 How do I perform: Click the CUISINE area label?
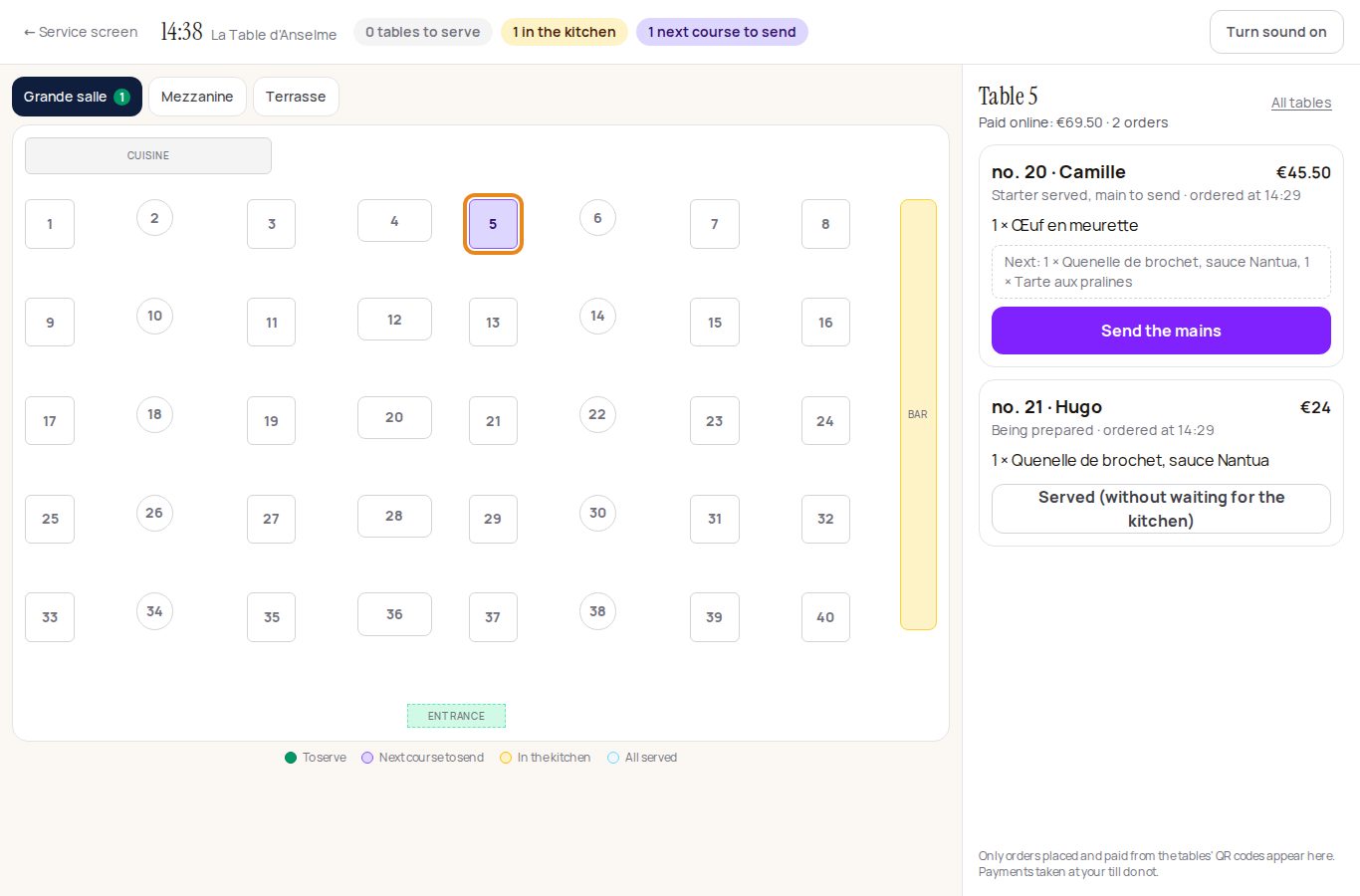click(x=148, y=155)
